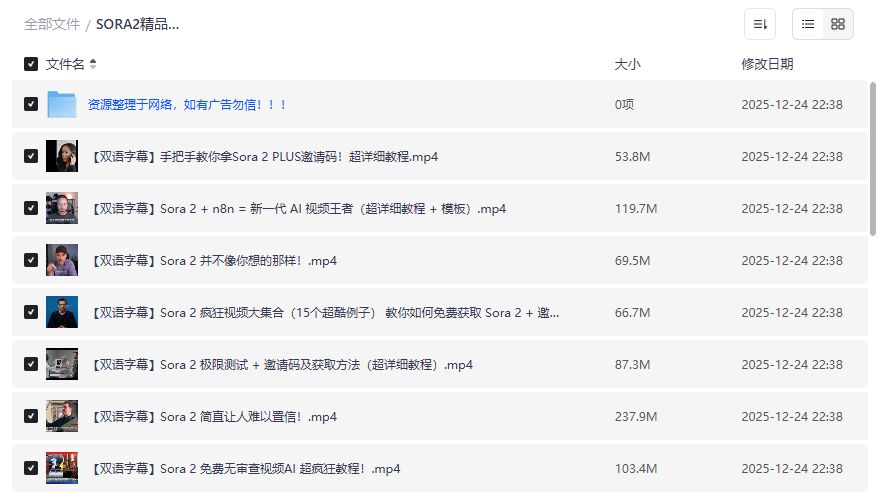The image size is (878, 495).
Task: Toggle the select-all checkbox beside 文件名
Action: tap(31, 64)
